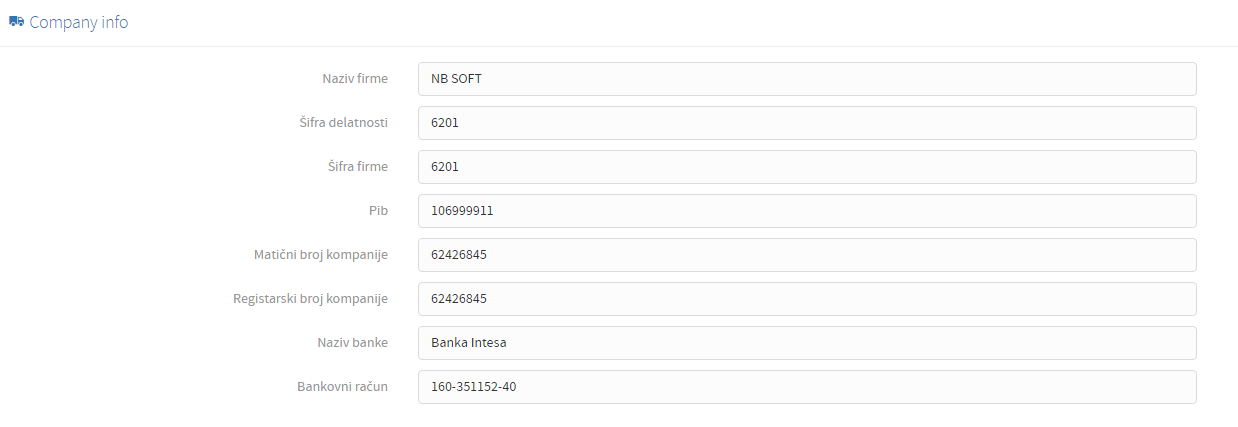Screen dimensions: 1238x427
Task: Select the Registarski broj kompanije label
Action: [x=311, y=299]
